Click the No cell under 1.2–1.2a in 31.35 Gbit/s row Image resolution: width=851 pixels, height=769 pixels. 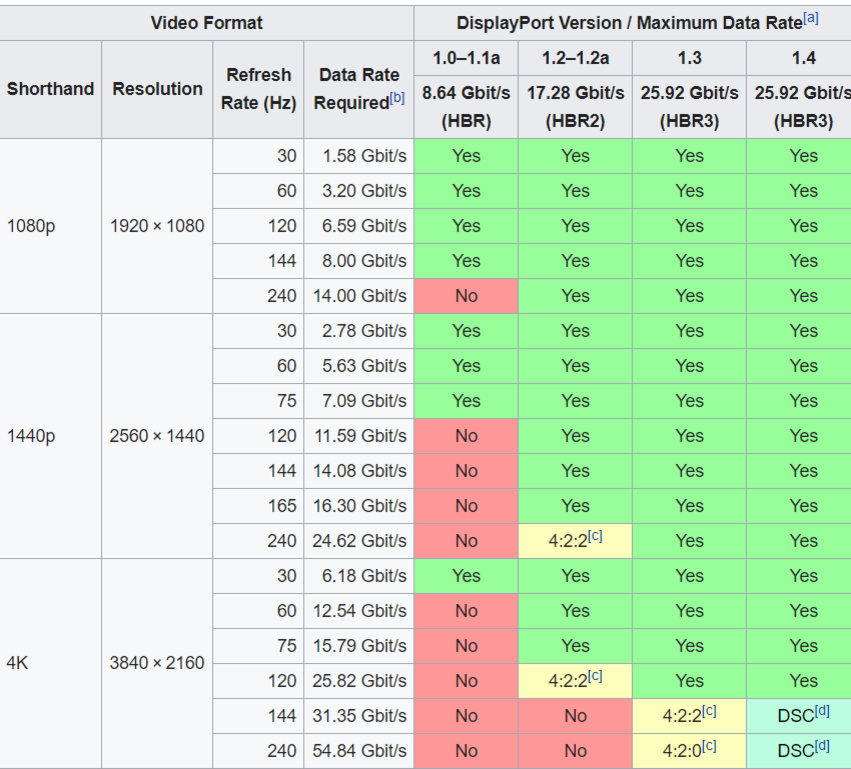(575, 716)
